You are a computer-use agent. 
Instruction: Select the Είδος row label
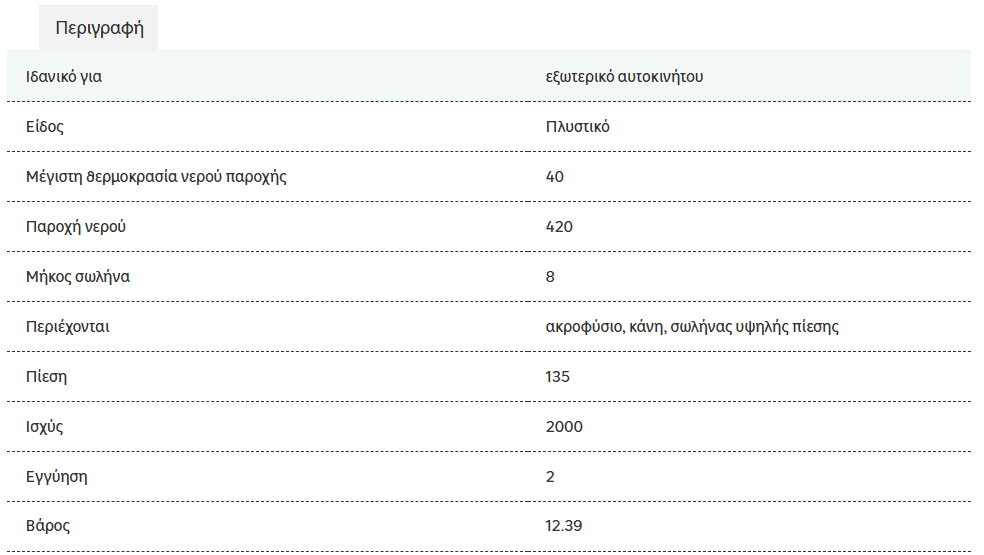[45, 126]
